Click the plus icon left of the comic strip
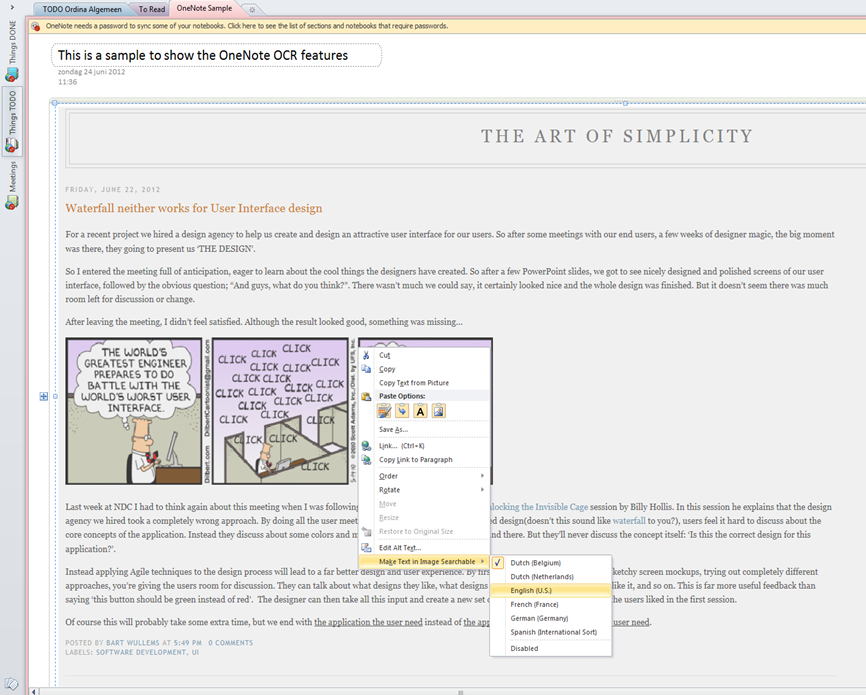 (44, 396)
